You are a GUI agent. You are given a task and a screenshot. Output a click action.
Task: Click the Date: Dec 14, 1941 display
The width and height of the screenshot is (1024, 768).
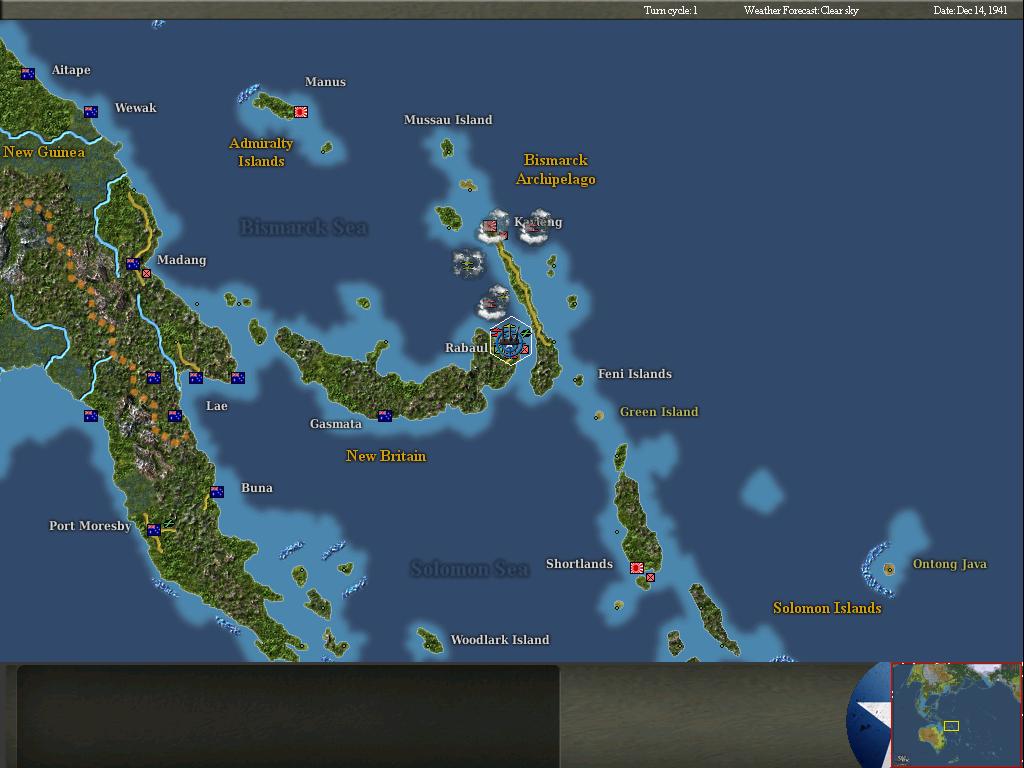tap(970, 10)
